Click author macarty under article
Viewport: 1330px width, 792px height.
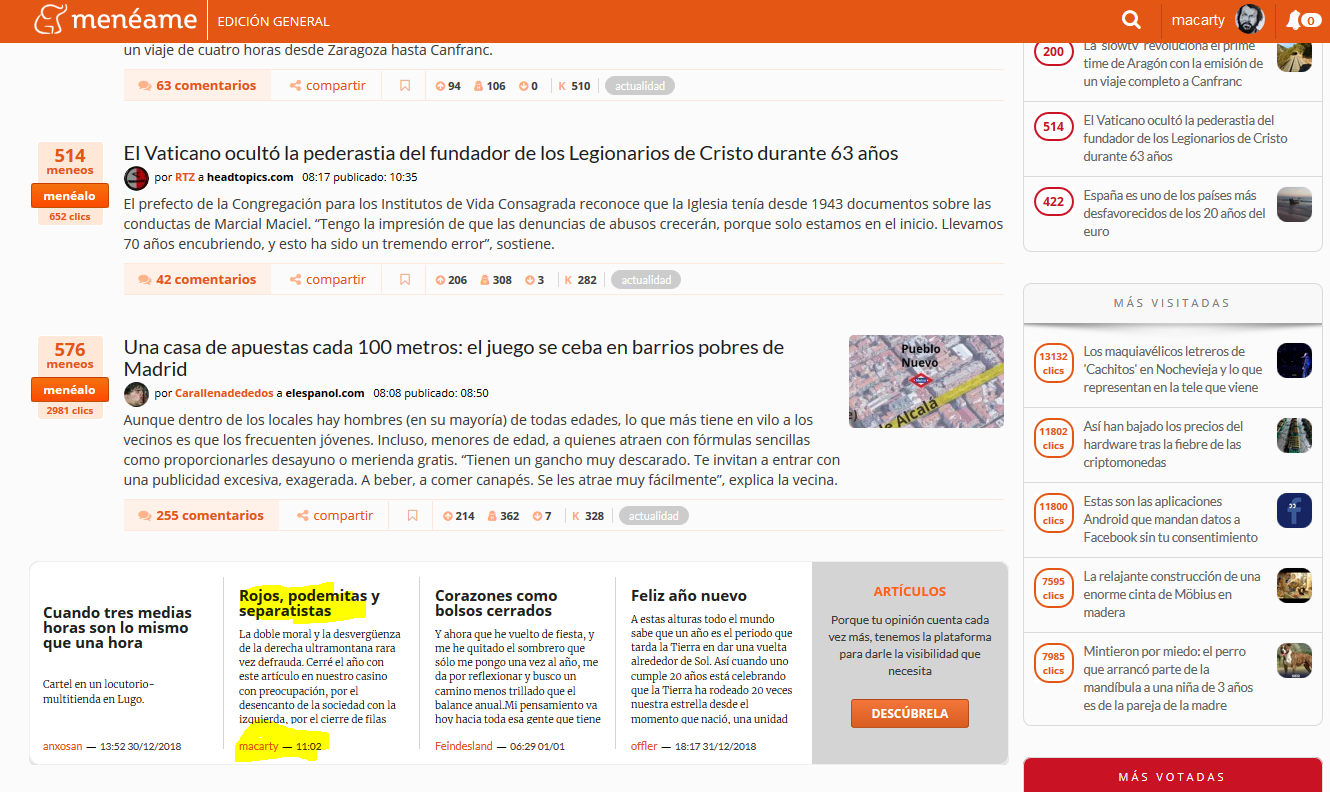click(x=259, y=746)
